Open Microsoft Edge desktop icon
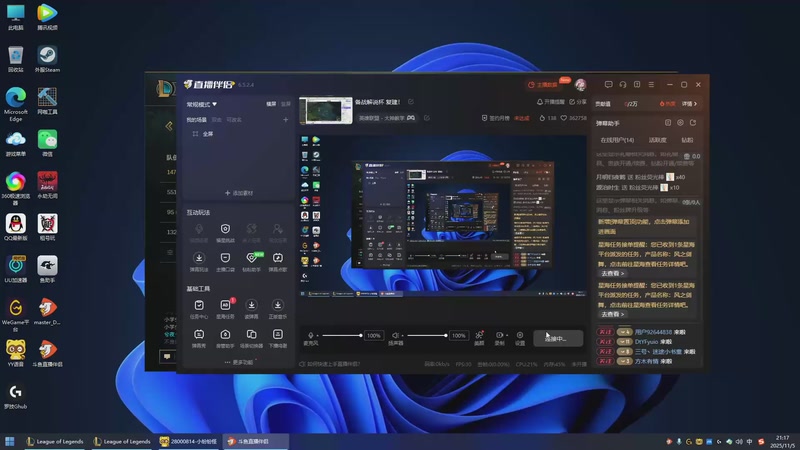800x450 pixels. 15,104
